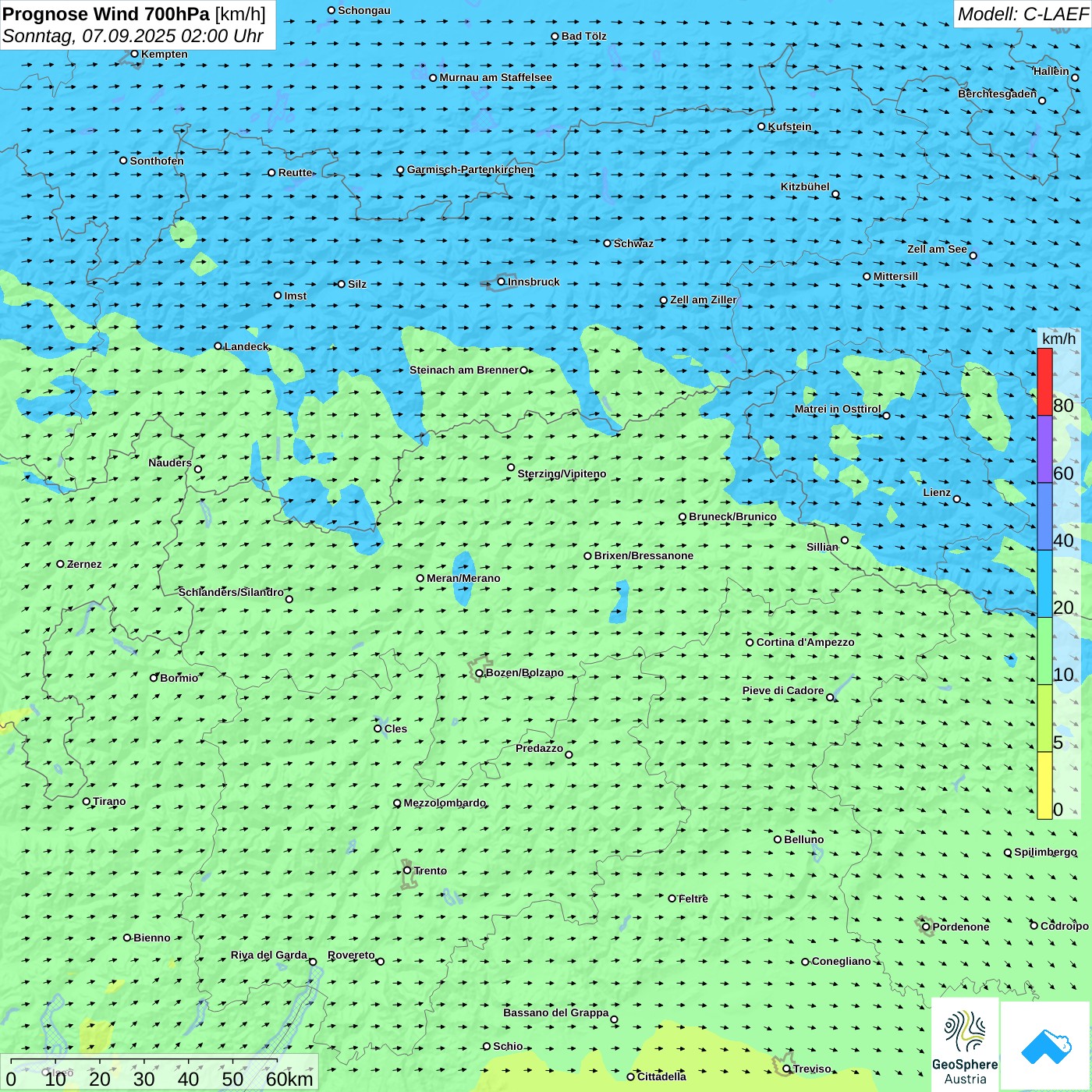The width and height of the screenshot is (1092, 1092).
Task: Click the 'Conegliano' label
Action: (841, 961)
